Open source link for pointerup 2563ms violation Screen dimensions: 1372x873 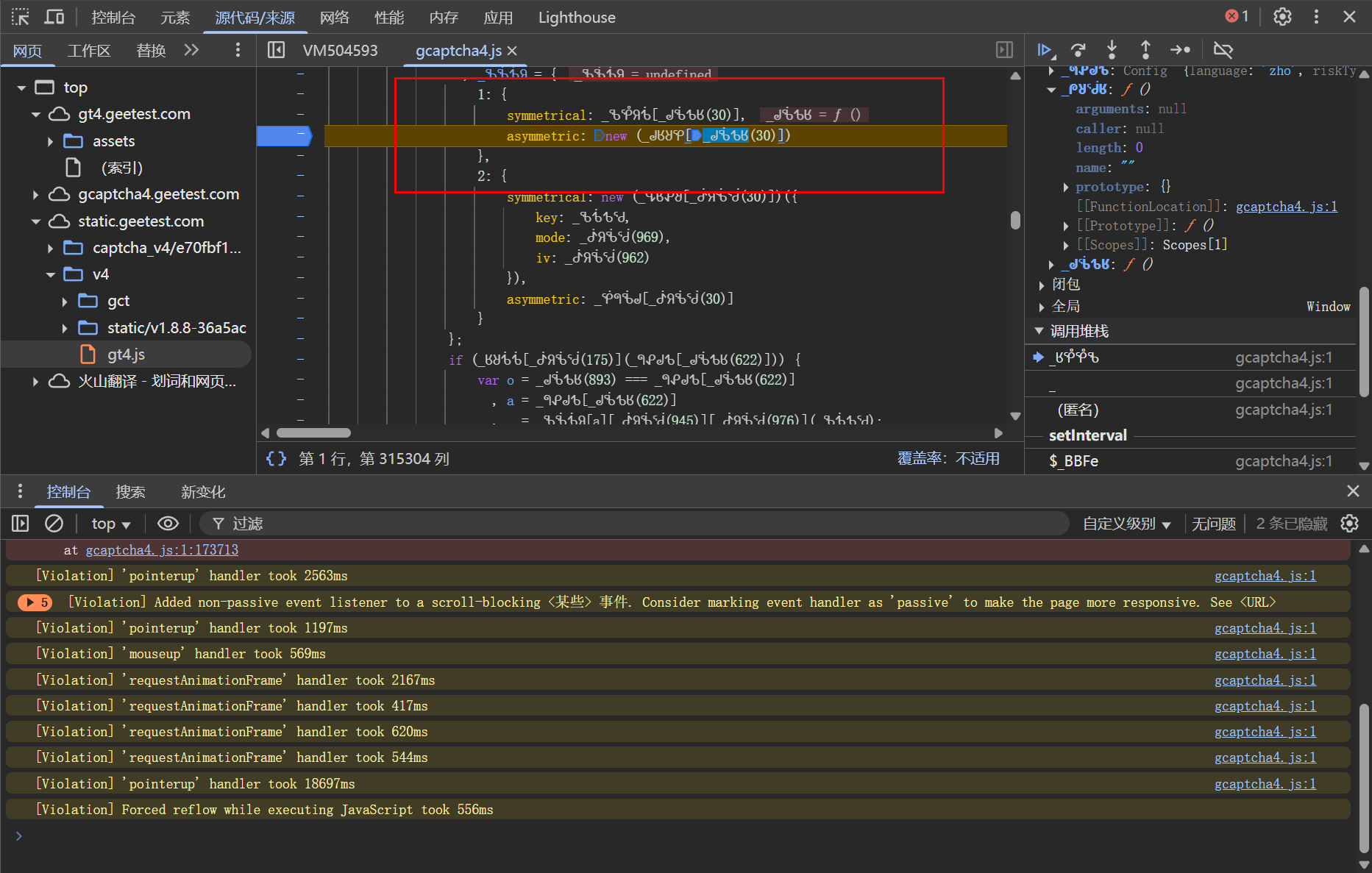[x=1265, y=575]
